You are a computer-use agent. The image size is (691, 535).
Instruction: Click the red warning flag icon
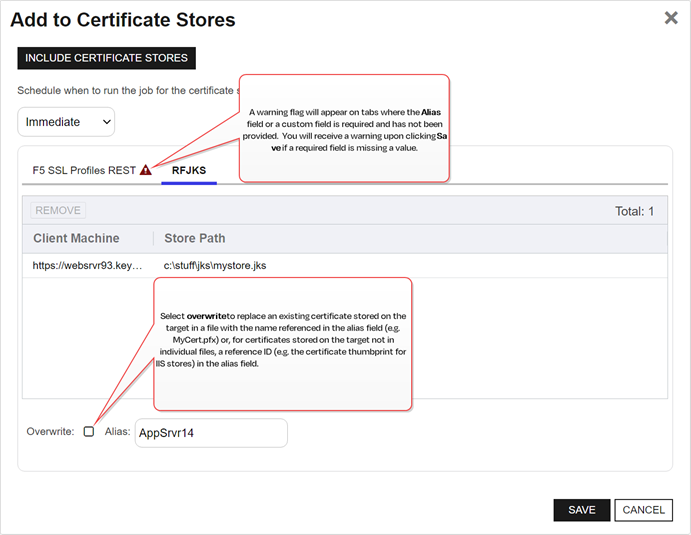146,170
